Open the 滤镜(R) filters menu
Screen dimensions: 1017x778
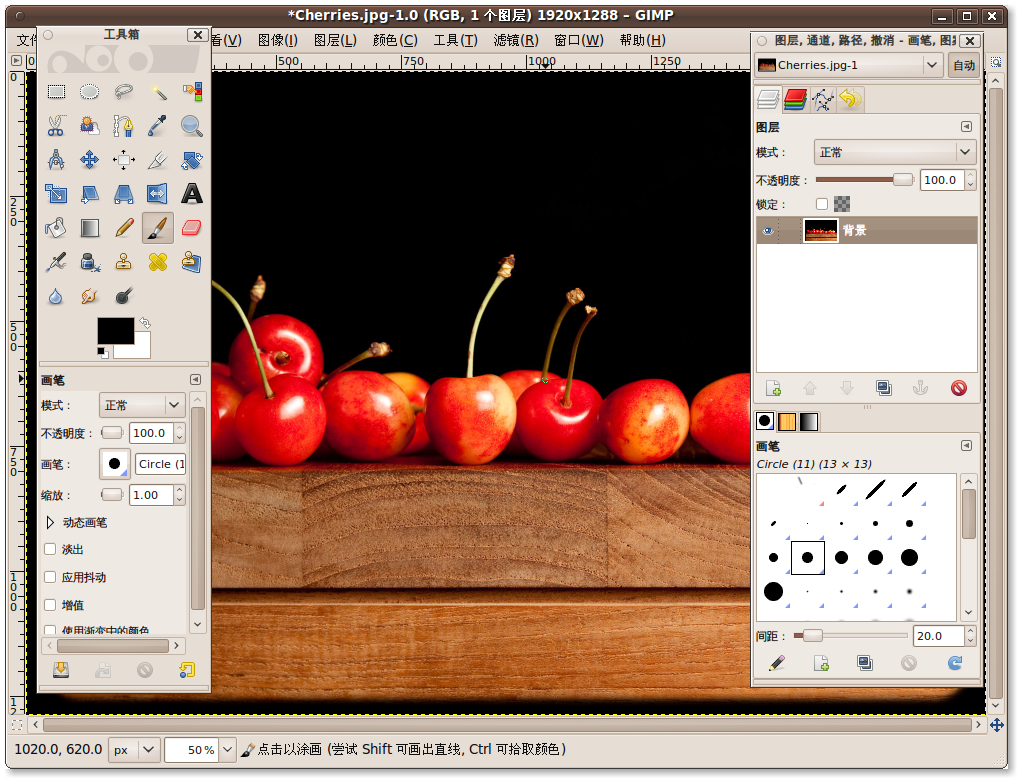pos(515,40)
